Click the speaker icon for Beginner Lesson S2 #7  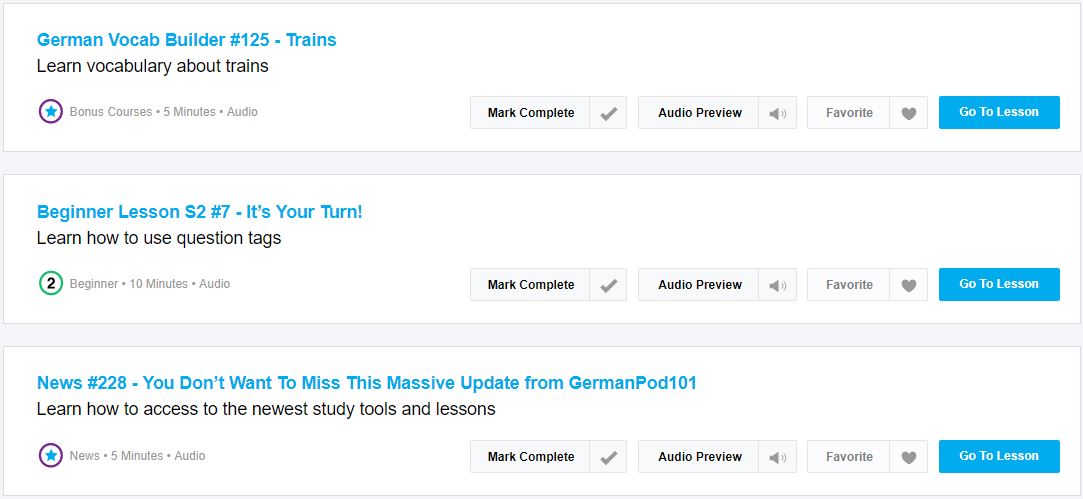[x=778, y=286]
